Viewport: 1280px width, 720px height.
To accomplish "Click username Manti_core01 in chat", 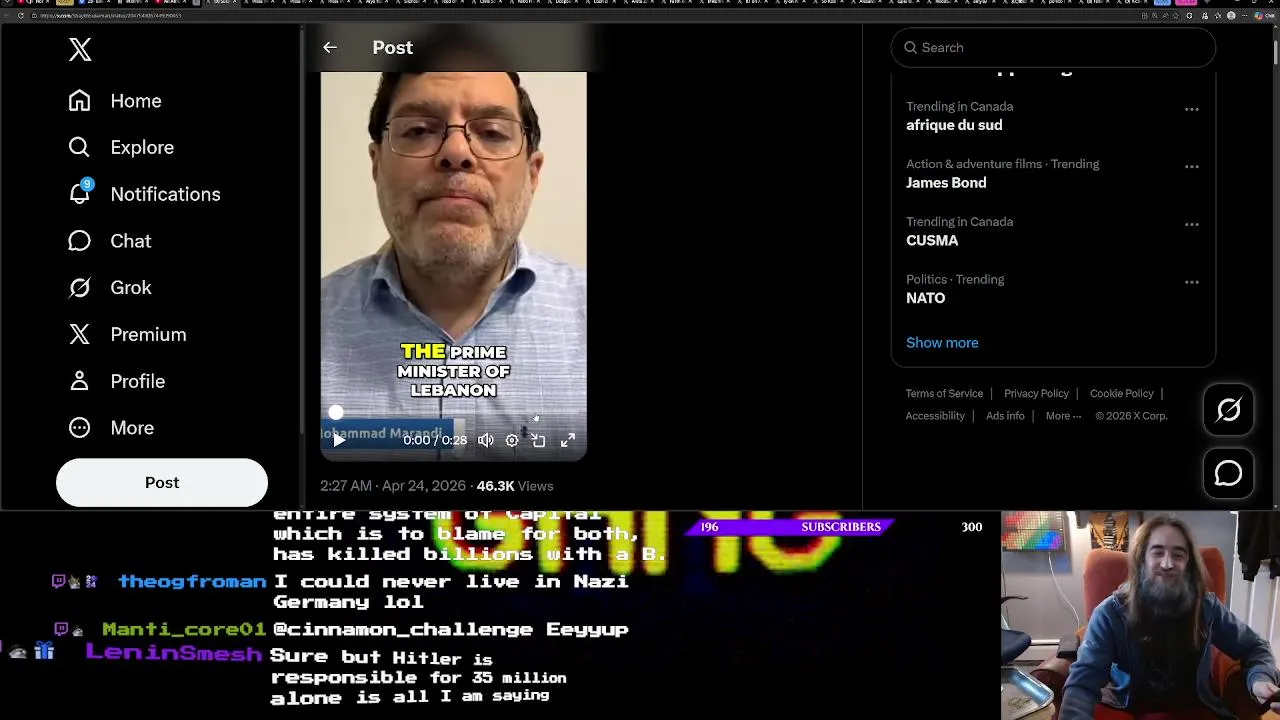I will [x=184, y=629].
